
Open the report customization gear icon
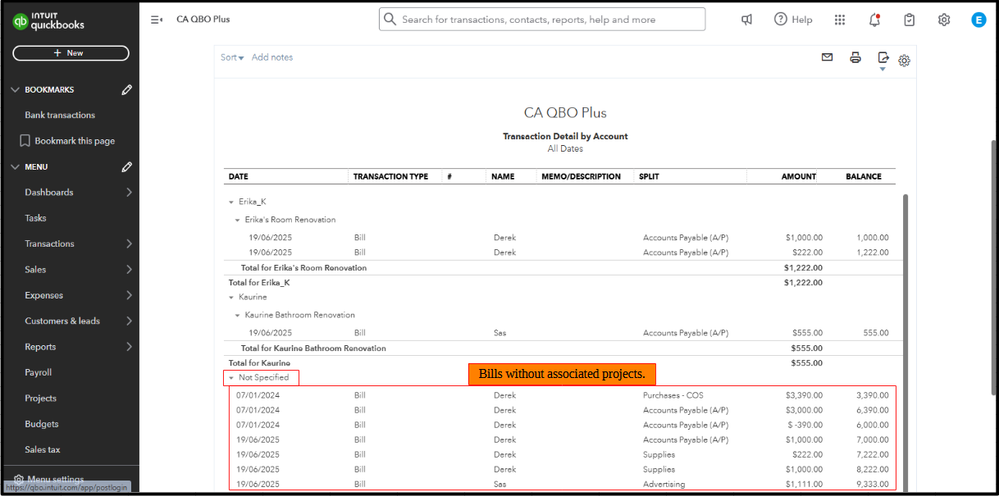coord(904,61)
